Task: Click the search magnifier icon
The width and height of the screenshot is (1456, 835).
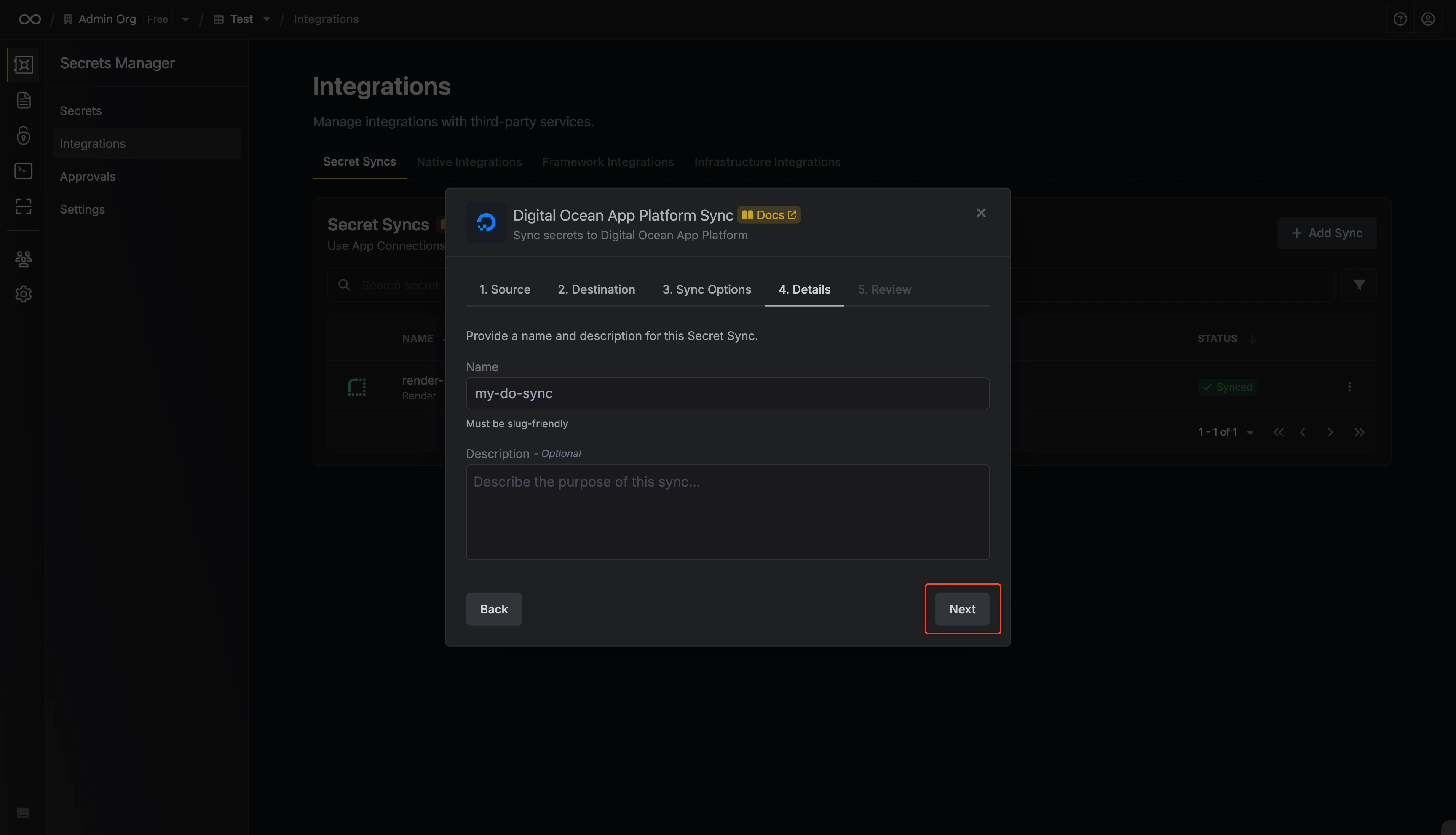Action: (x=344, y=284)
